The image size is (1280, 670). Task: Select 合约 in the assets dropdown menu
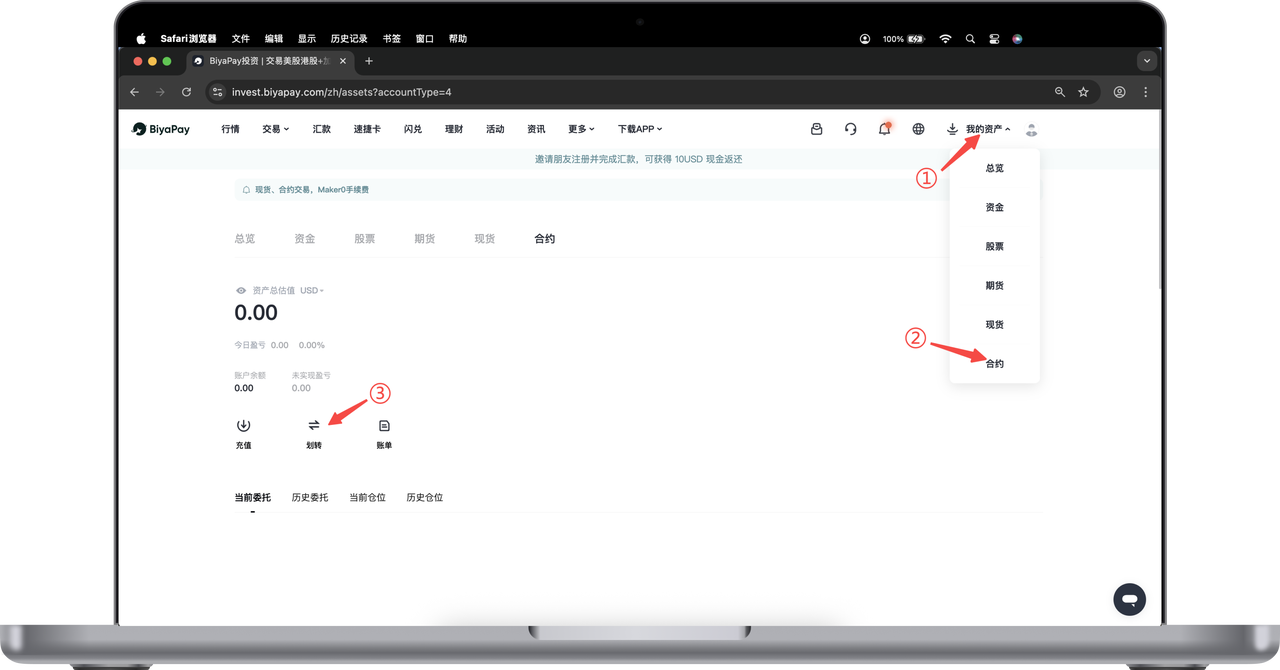[994, 364]
